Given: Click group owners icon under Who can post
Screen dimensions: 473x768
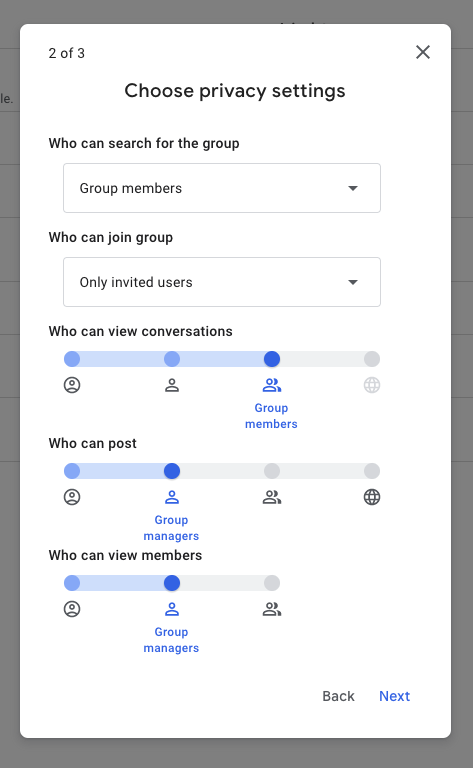Looking at the screenshot, I should (72, 497).
